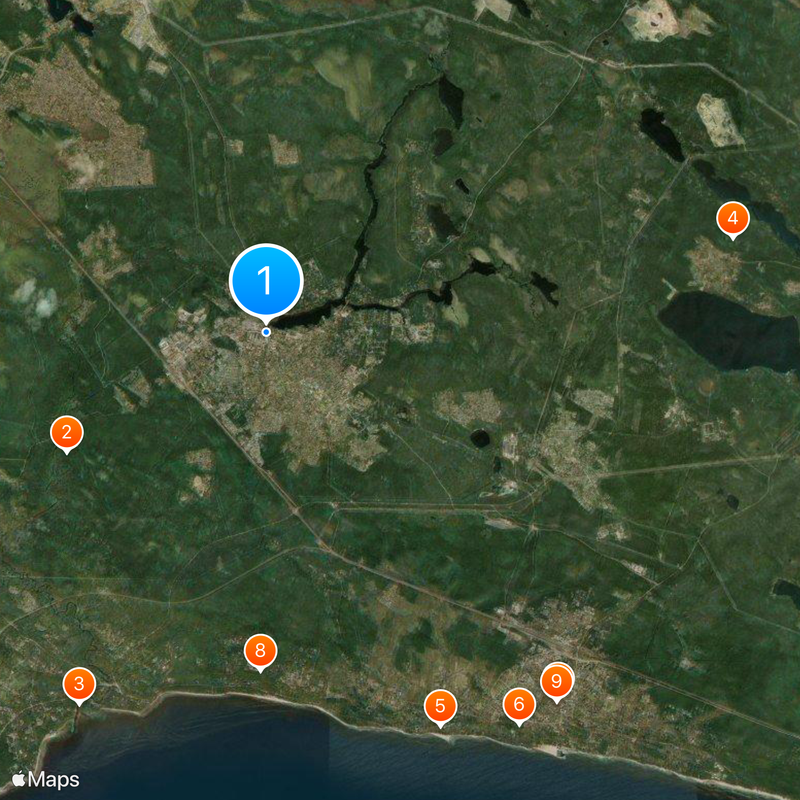Click the small blue location dot below pin 1

pyautogui.click(x=266, y=332)
